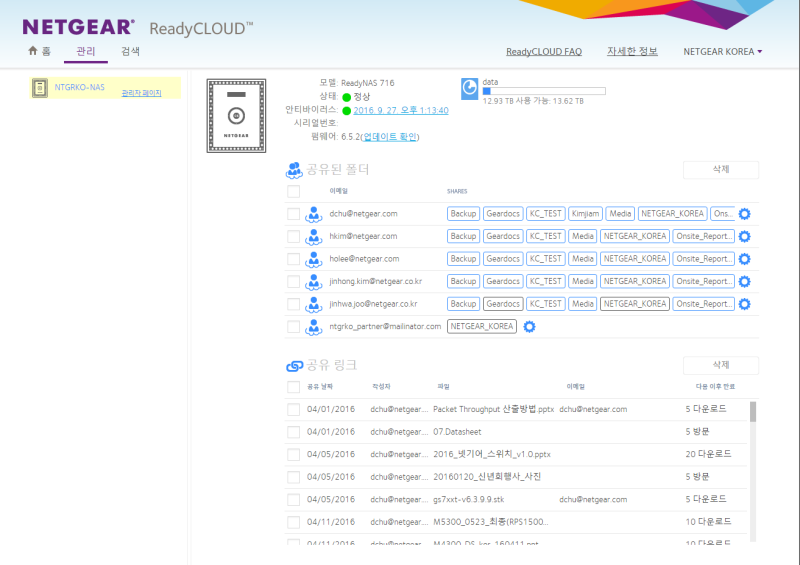
Task: Click file name M5300_0523_최종(RPS1500...
Action: pyautogui.click(x=491, y=522)
